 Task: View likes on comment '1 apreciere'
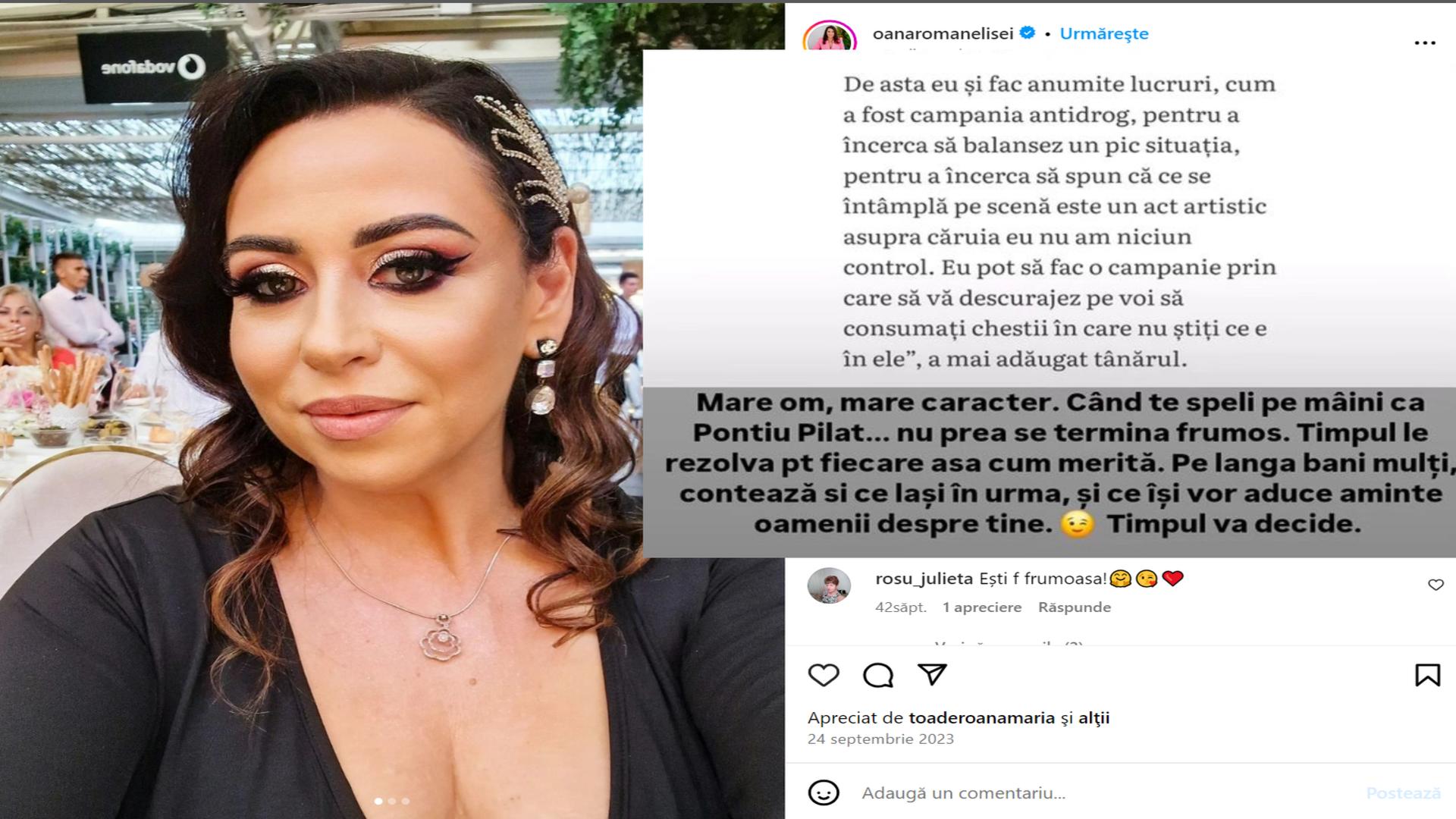click(x=982, y=607)
